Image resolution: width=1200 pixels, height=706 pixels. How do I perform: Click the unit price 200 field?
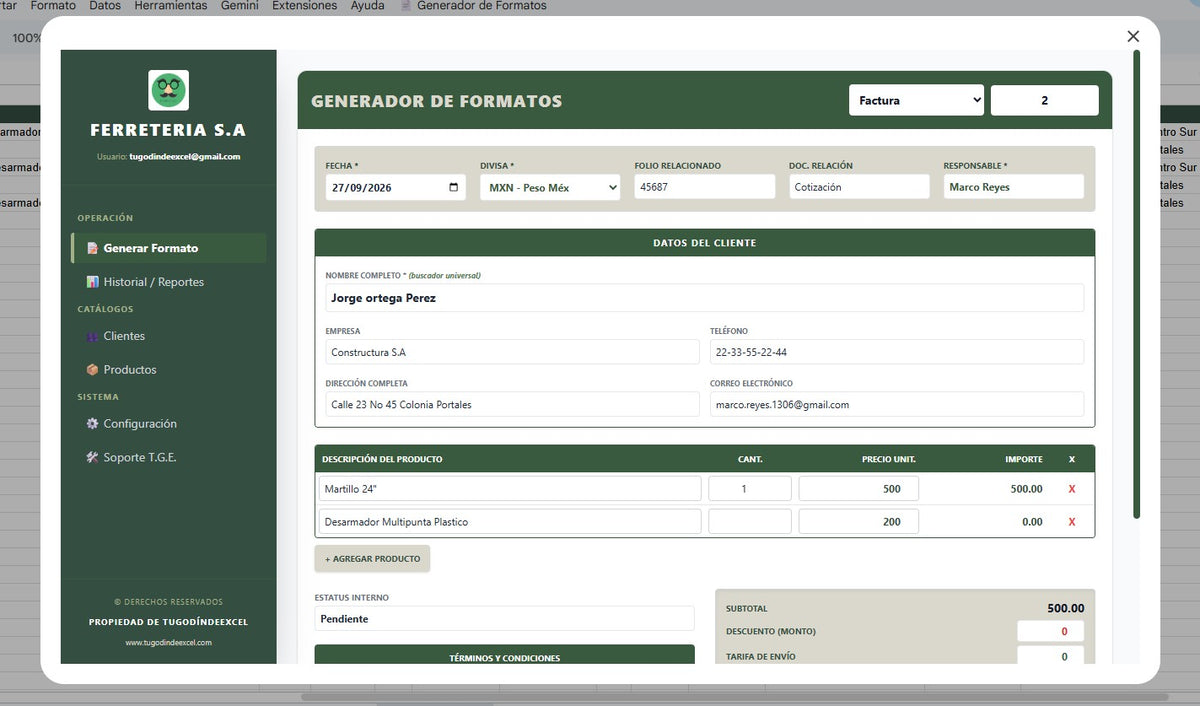859,522
